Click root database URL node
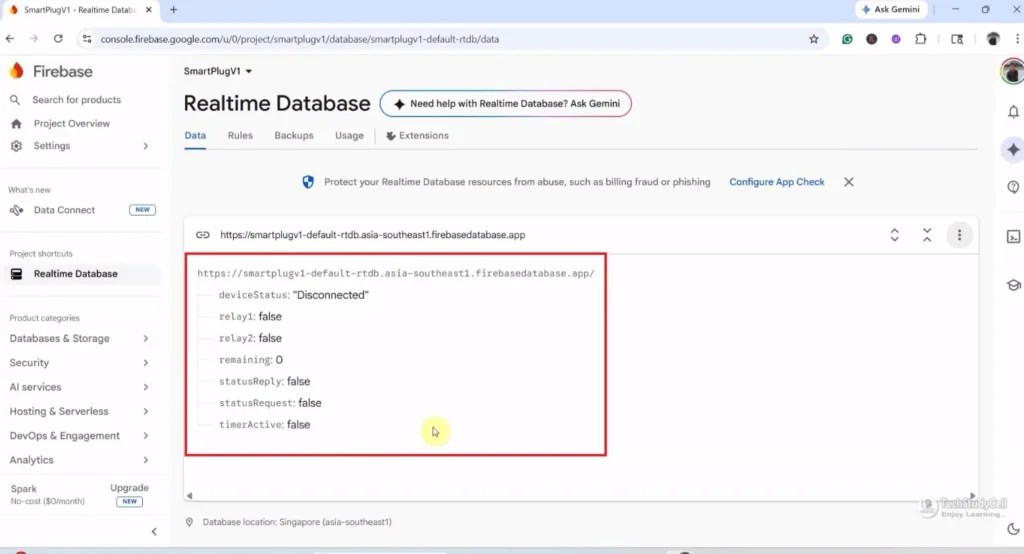This screenshot has height=554, width=1024. click(396, 273)
